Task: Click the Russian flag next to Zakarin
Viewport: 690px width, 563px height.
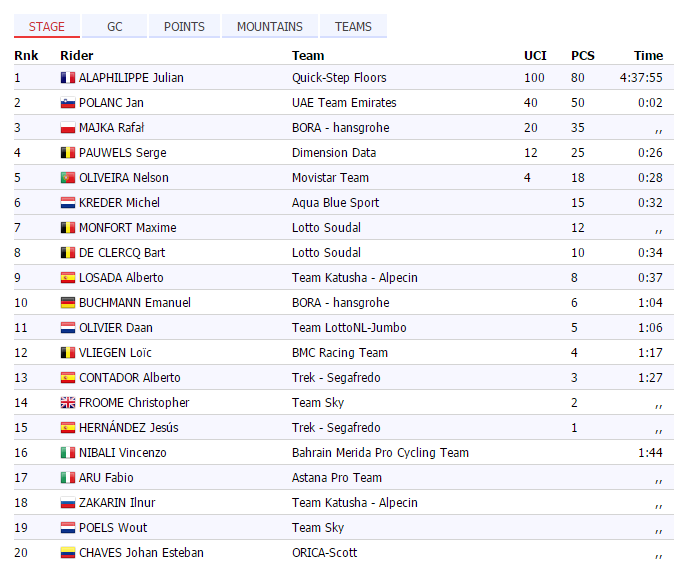Action: 68,503
